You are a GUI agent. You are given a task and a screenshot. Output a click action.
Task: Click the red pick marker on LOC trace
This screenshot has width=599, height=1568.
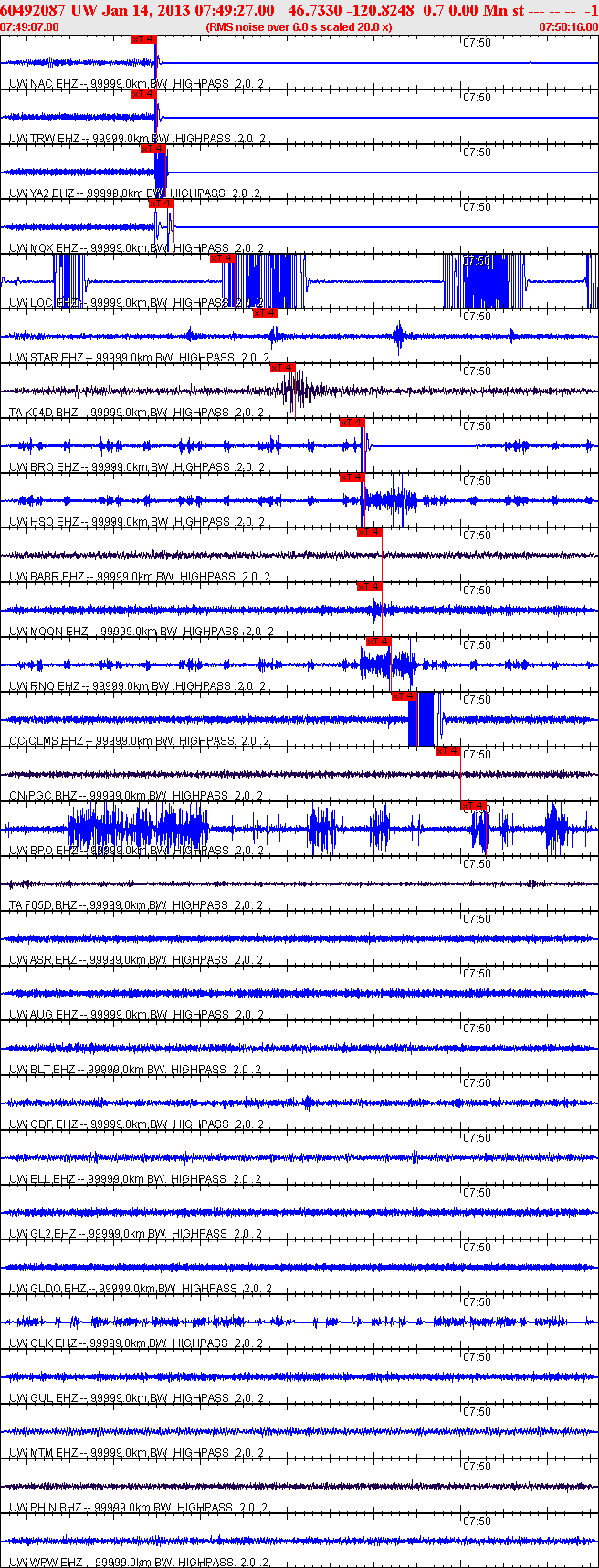click(x=223, y=258)
